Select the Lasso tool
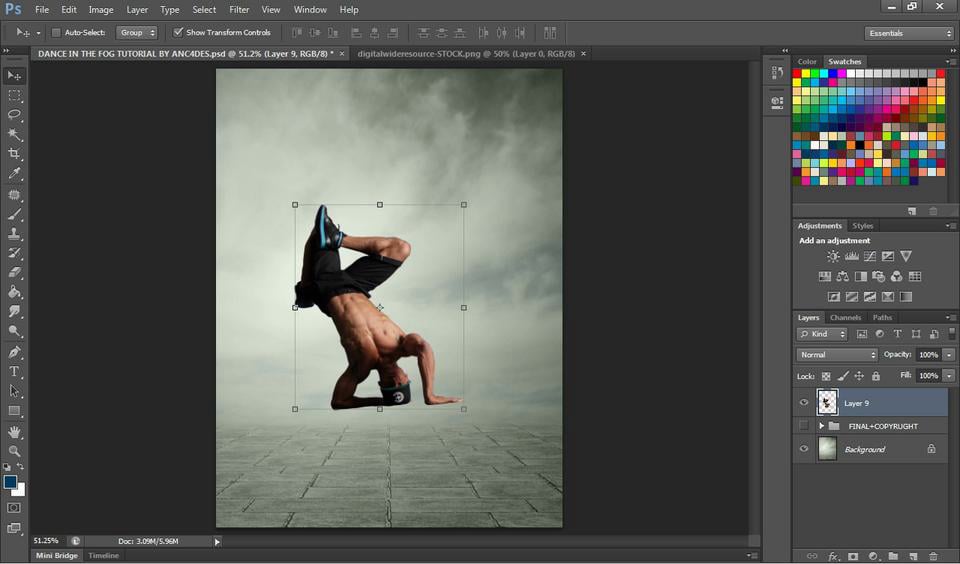The image size is (960, 564). pyautogui.click(x=14, y=115)
